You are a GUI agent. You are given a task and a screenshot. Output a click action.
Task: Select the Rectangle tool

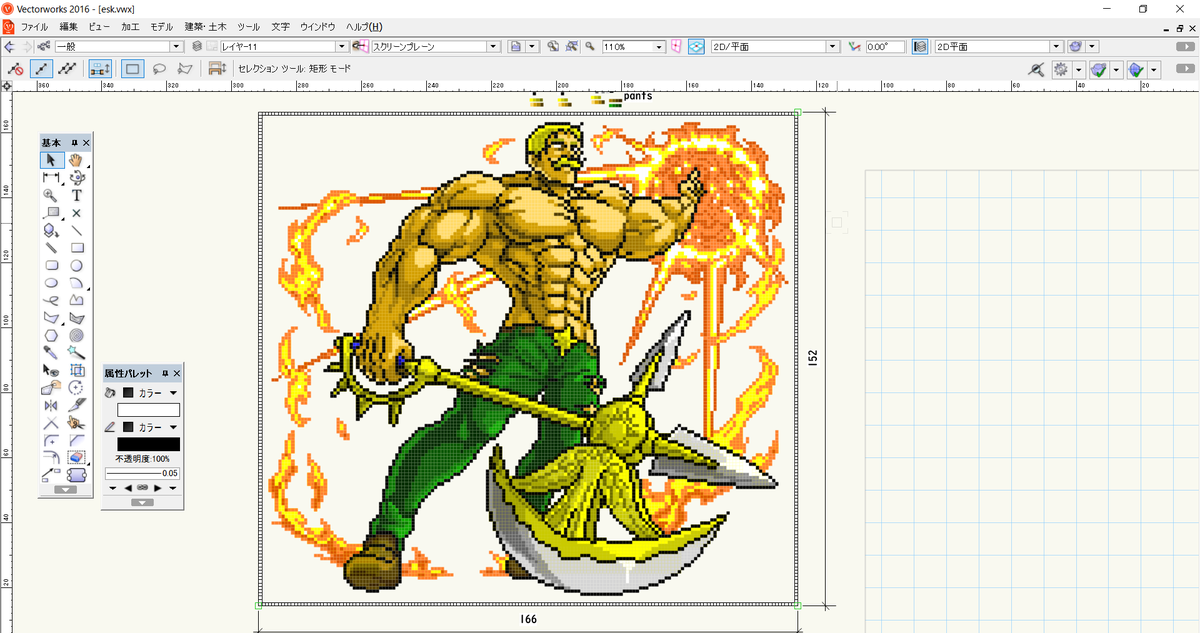pyautogui.click(x=76, y=248)
